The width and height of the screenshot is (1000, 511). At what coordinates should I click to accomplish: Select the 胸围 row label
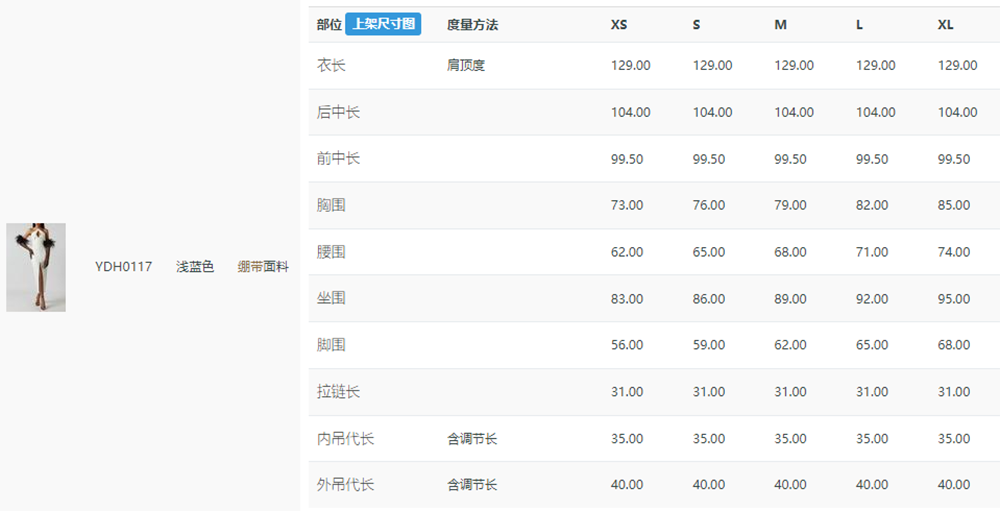click(x=331, y=205)
